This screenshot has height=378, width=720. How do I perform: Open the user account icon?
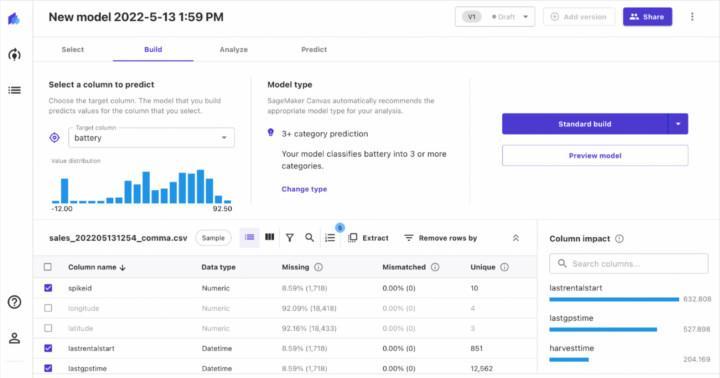(14, 339)
